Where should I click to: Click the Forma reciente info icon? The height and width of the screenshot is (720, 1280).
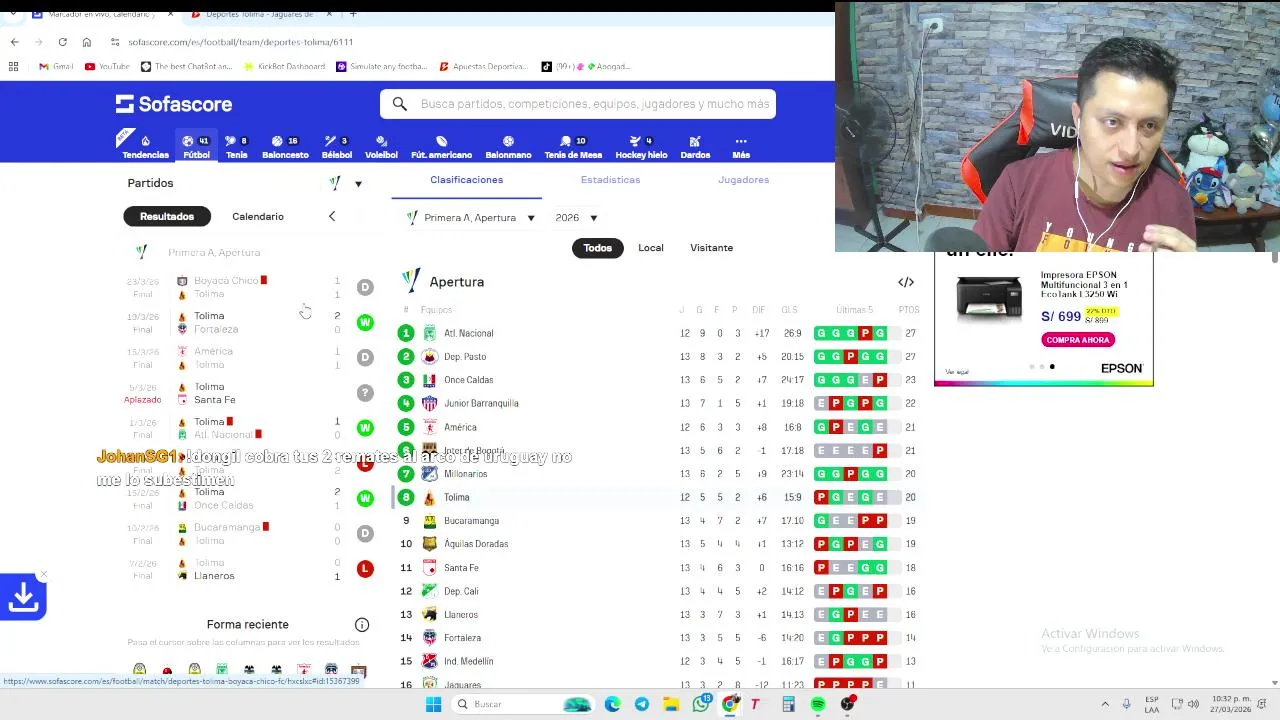362,625
